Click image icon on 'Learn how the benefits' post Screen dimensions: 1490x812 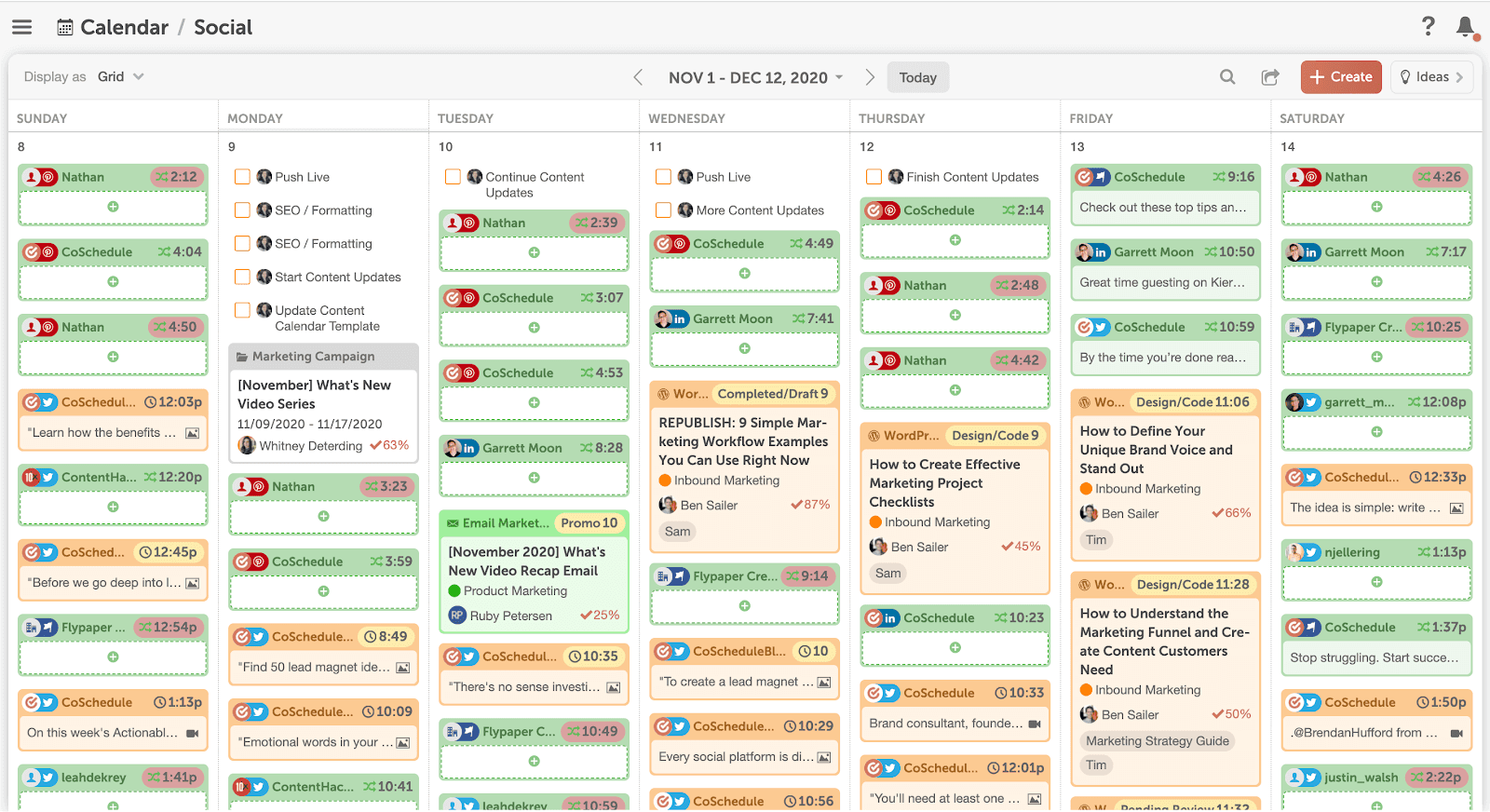pyautogui.click(x=192, y=433)
